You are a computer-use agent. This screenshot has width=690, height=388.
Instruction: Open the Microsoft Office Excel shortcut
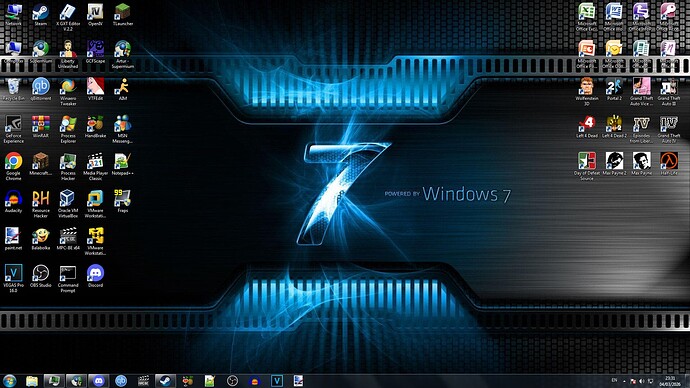tap(587, 17)
